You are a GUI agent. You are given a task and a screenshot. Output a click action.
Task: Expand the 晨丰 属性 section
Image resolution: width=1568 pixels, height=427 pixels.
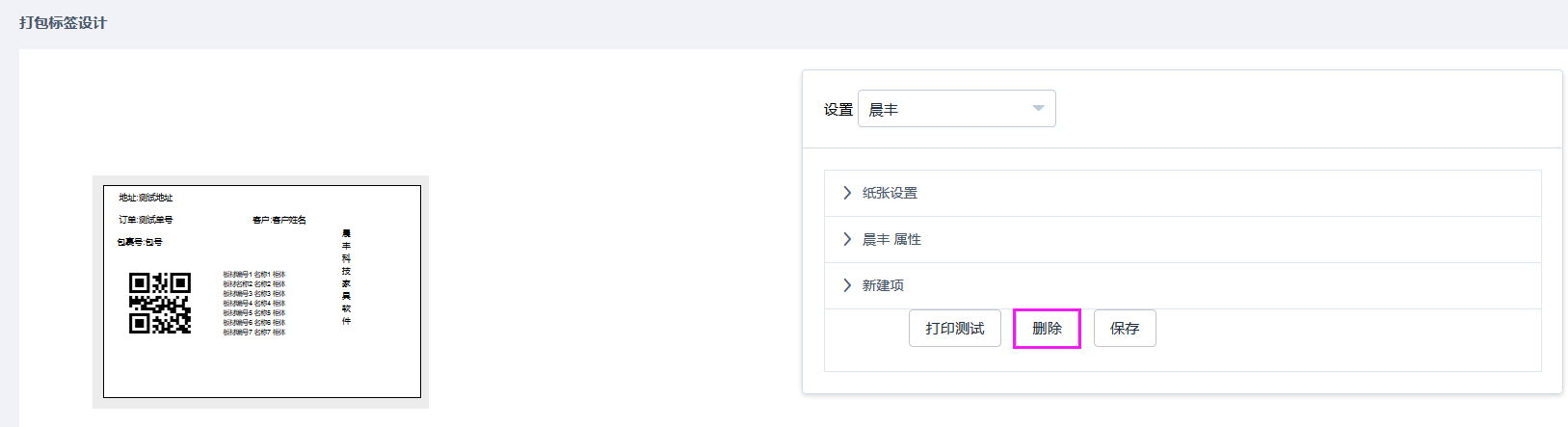pos(891,239)
